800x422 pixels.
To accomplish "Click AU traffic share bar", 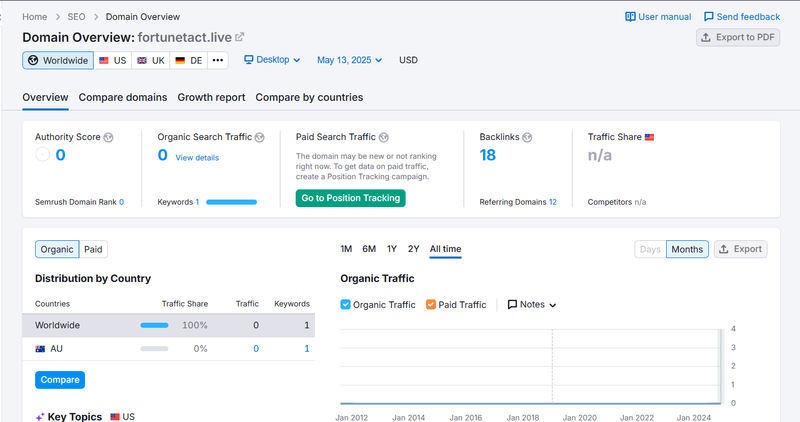I will click(154, 349).
